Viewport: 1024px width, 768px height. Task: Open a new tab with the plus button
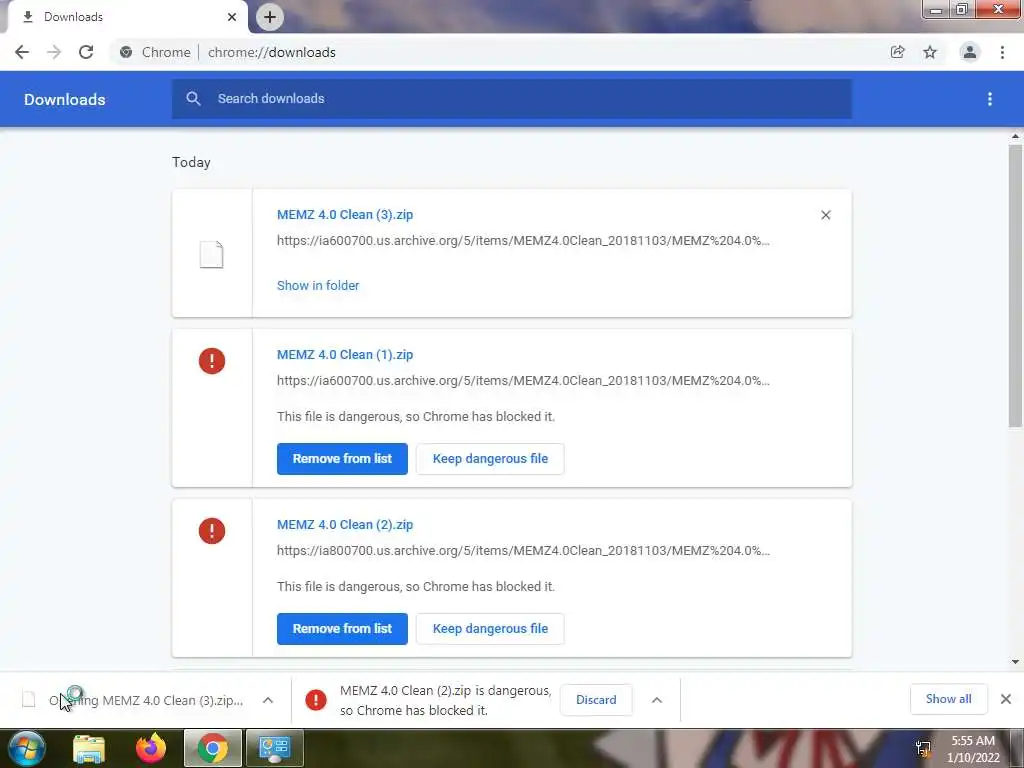[x=270, y=17]
